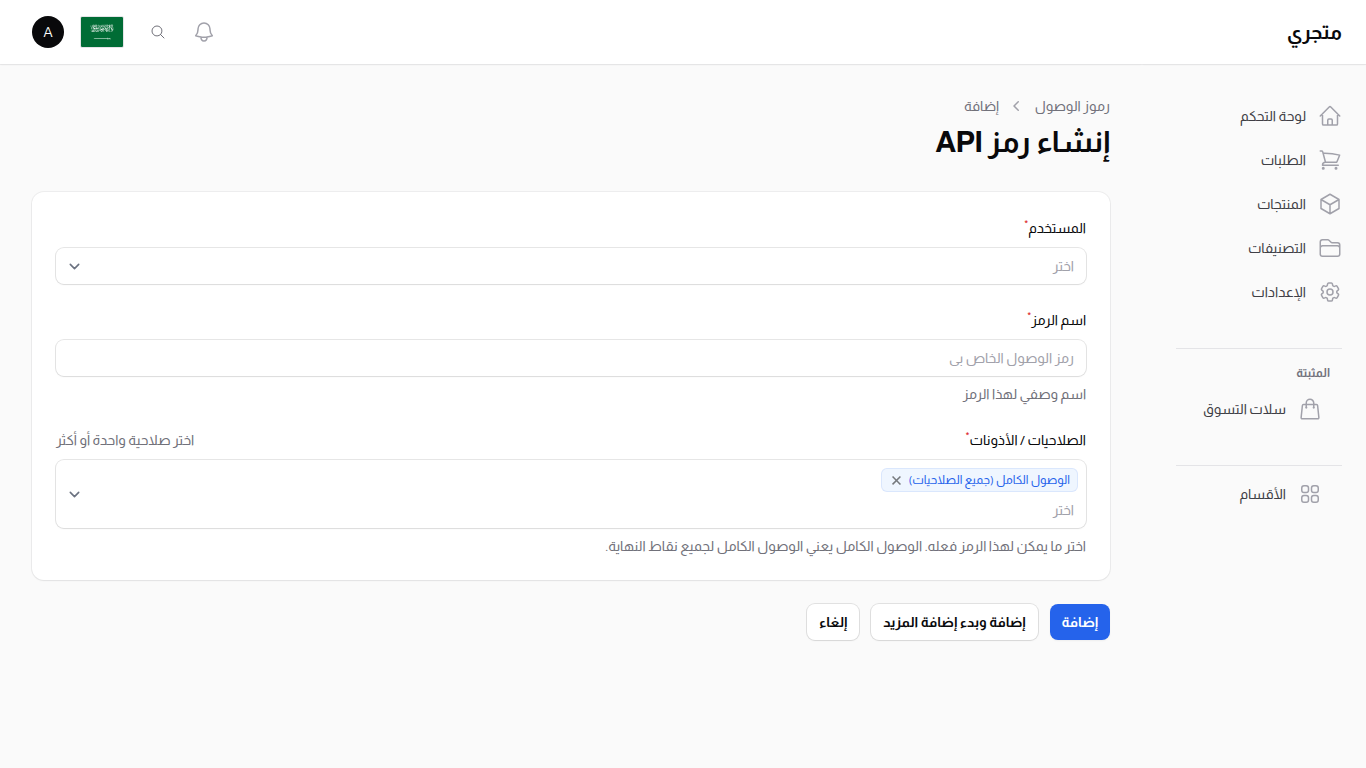This screenshot has width=1366, height=768.
Task: Collapse the user select via its chevron
Action: (73, 266)
